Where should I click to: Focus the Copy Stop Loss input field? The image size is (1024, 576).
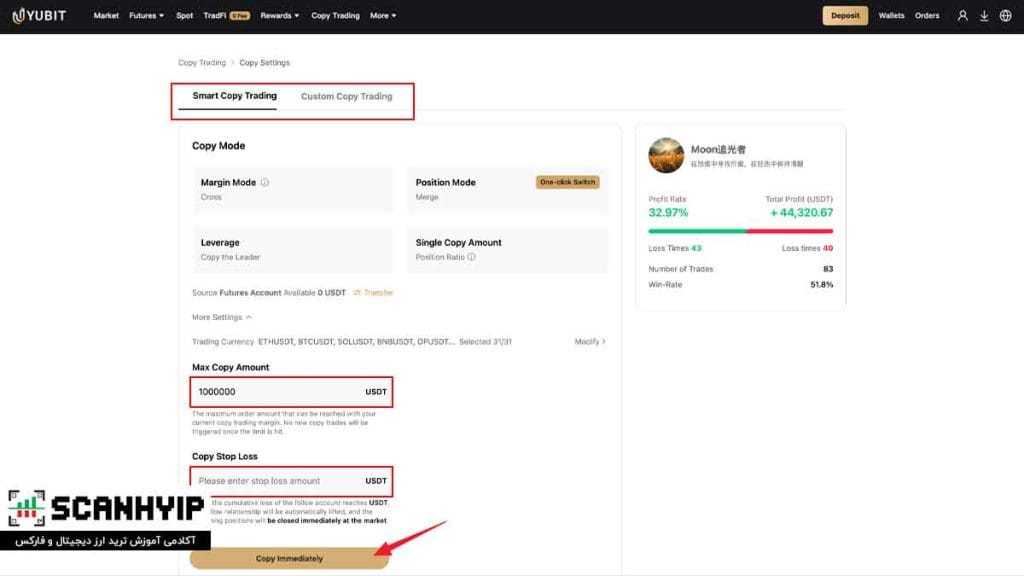point(291,481)
